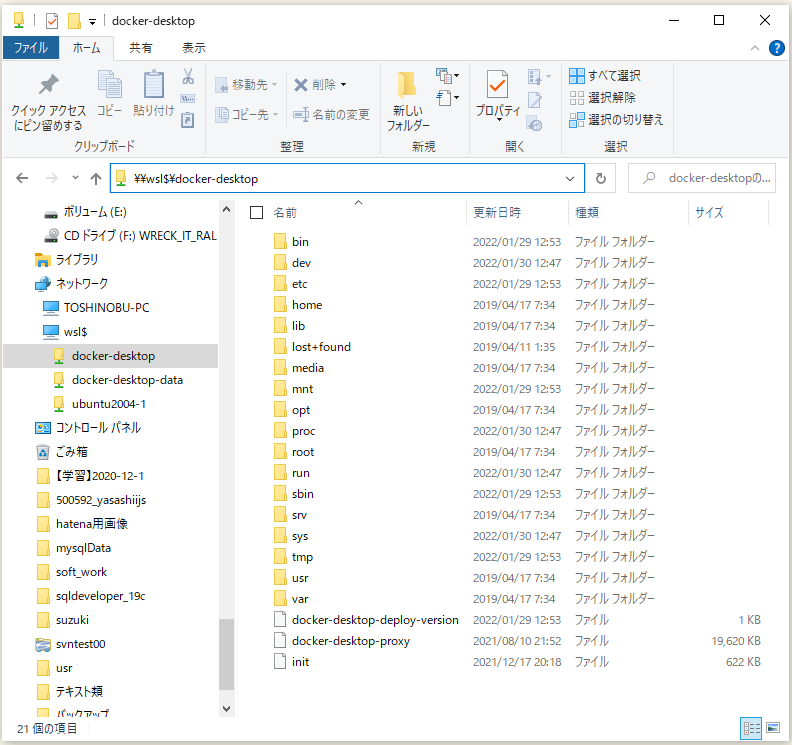Open the Recycle Bin (ごみ箱) item
The width and height of the screenshot is (792, 745).
click(61, 452)
